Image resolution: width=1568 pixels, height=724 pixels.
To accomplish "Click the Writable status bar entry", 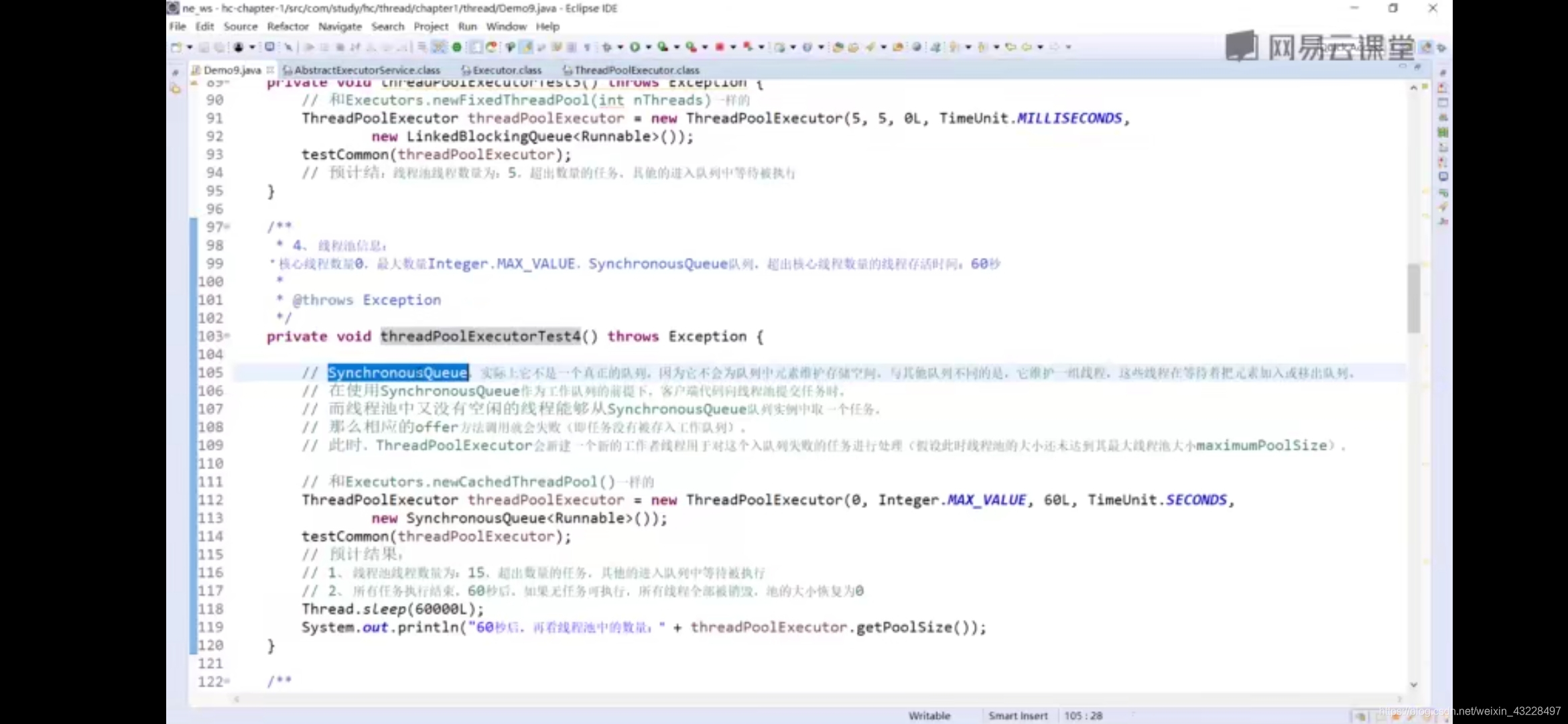I will click(x=929, y=715).
